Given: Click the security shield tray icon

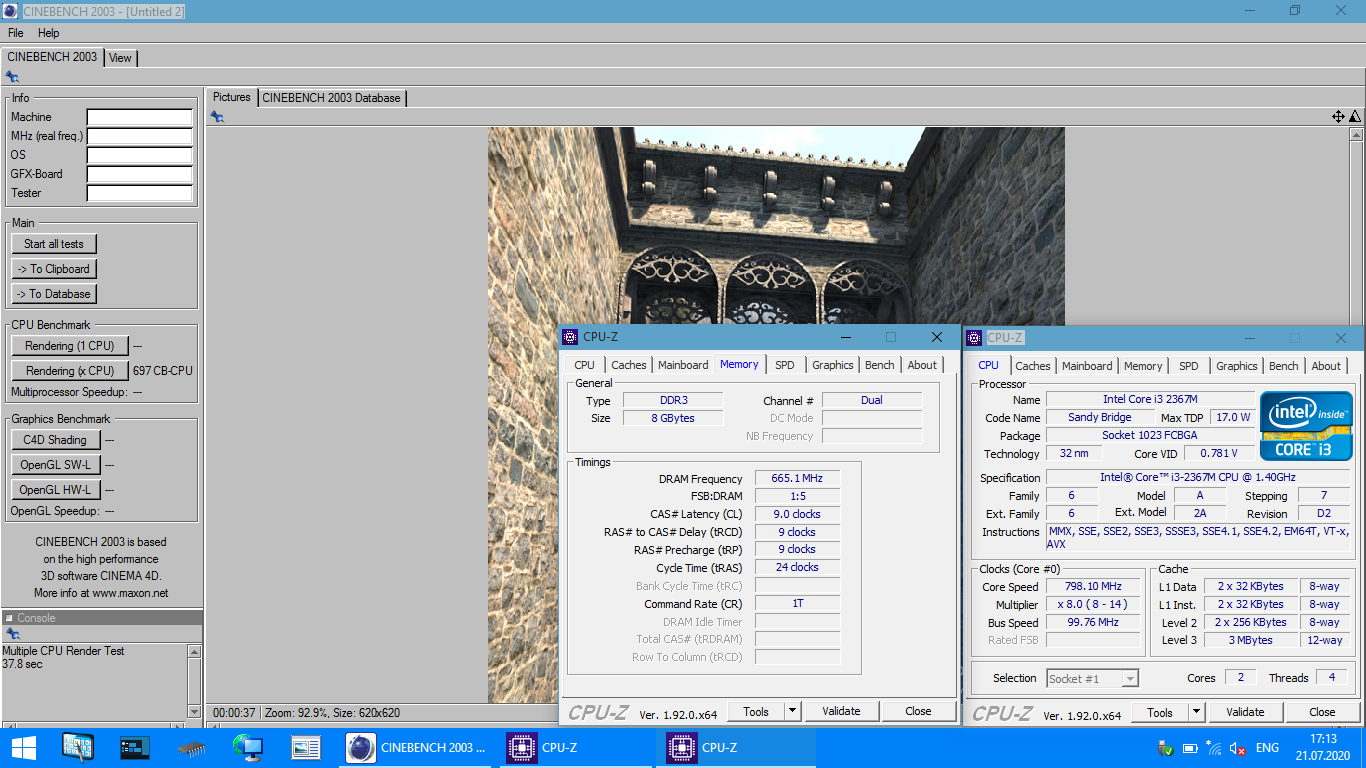Looking at the screenshot, I should 1165,748.
